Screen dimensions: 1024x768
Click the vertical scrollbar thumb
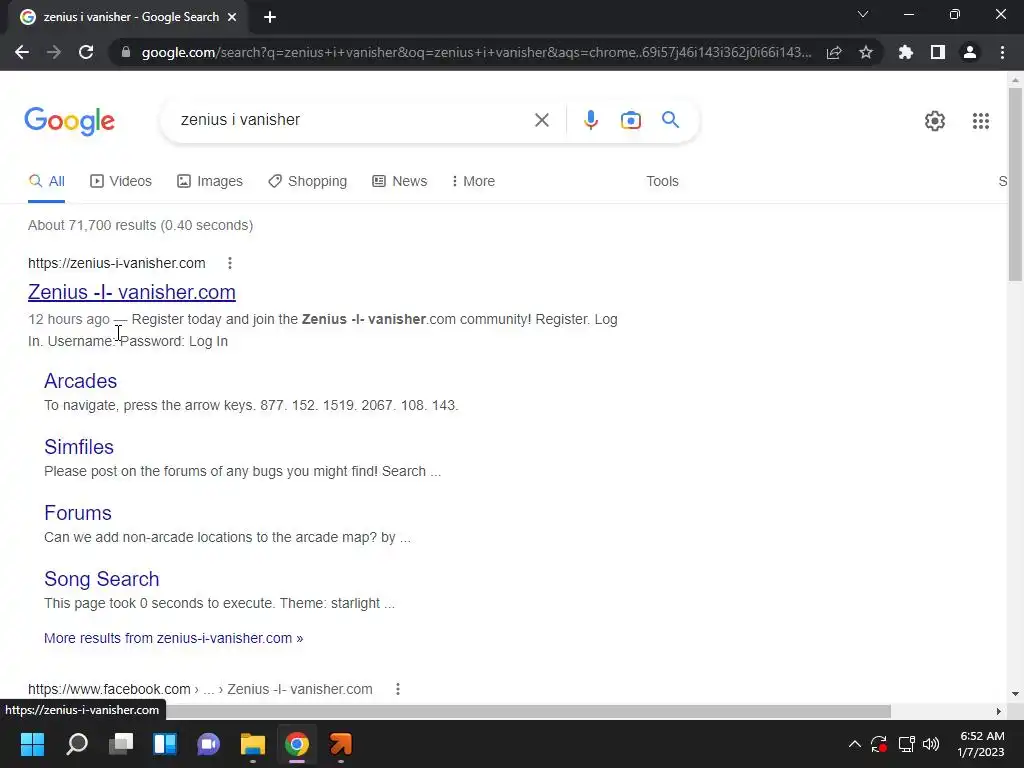tap(1015, 184)
